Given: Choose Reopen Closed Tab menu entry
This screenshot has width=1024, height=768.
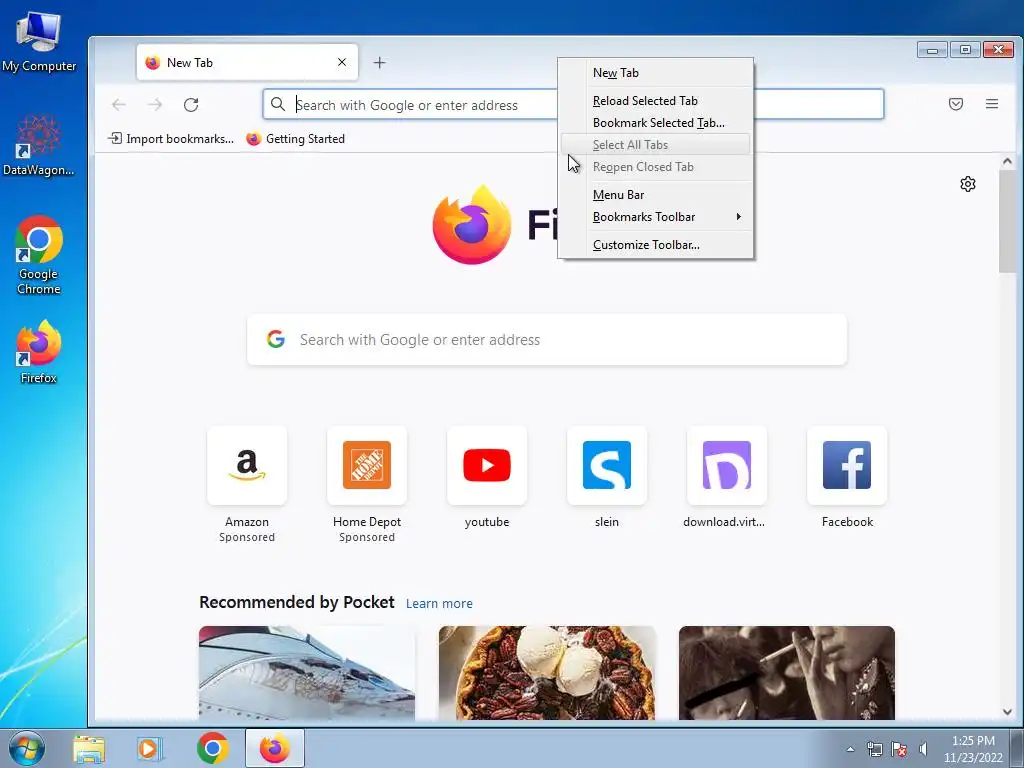Looking at the screenshot, I should pyautogui.click(x=655, y=167).
